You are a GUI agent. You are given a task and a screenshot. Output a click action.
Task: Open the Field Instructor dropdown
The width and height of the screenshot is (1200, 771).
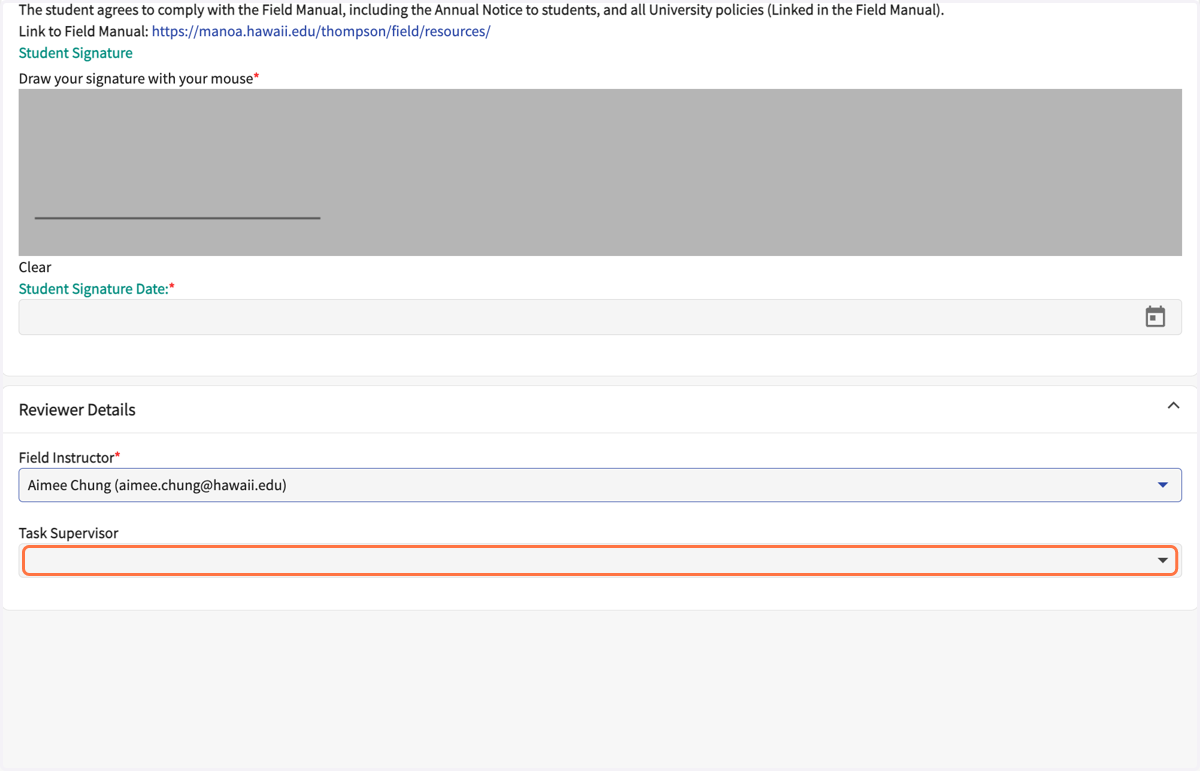pos(600,485)
